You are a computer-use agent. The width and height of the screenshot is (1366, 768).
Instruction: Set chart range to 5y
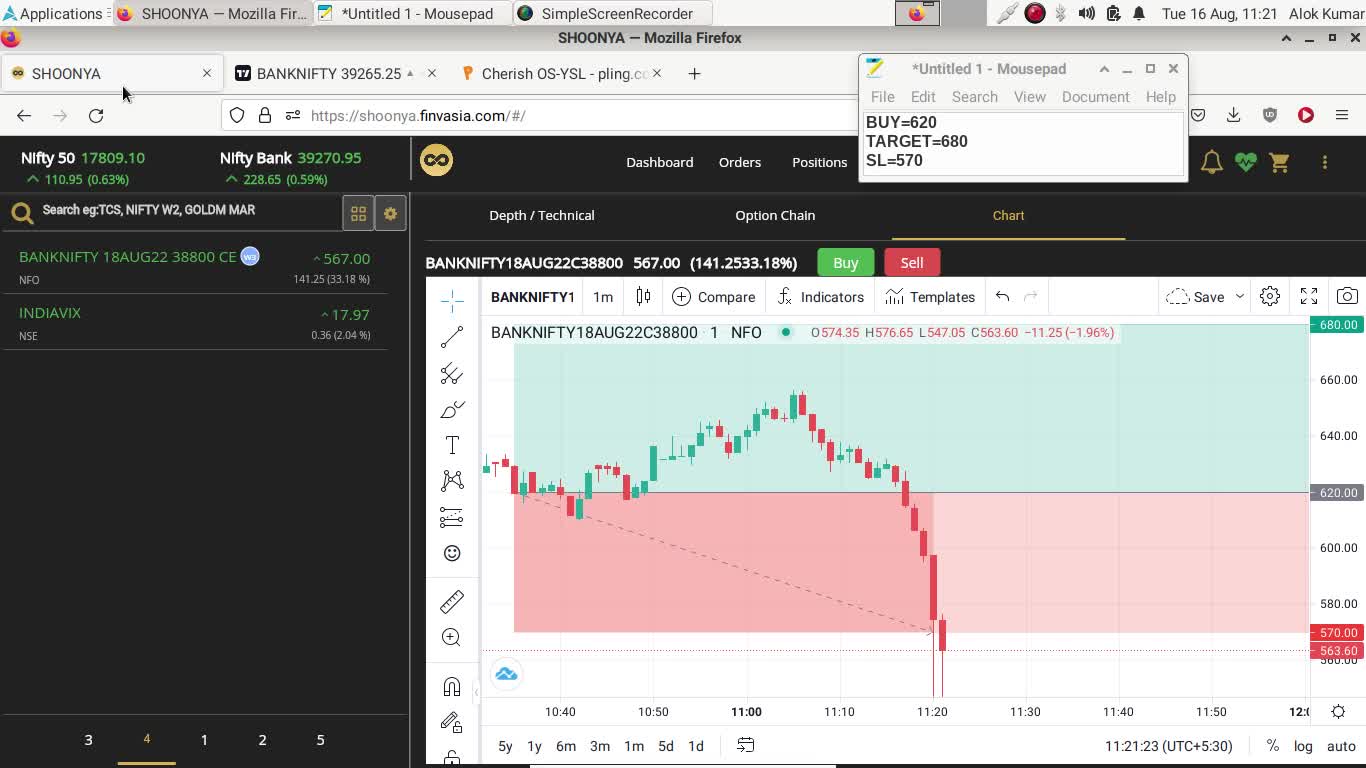point(505,746)
